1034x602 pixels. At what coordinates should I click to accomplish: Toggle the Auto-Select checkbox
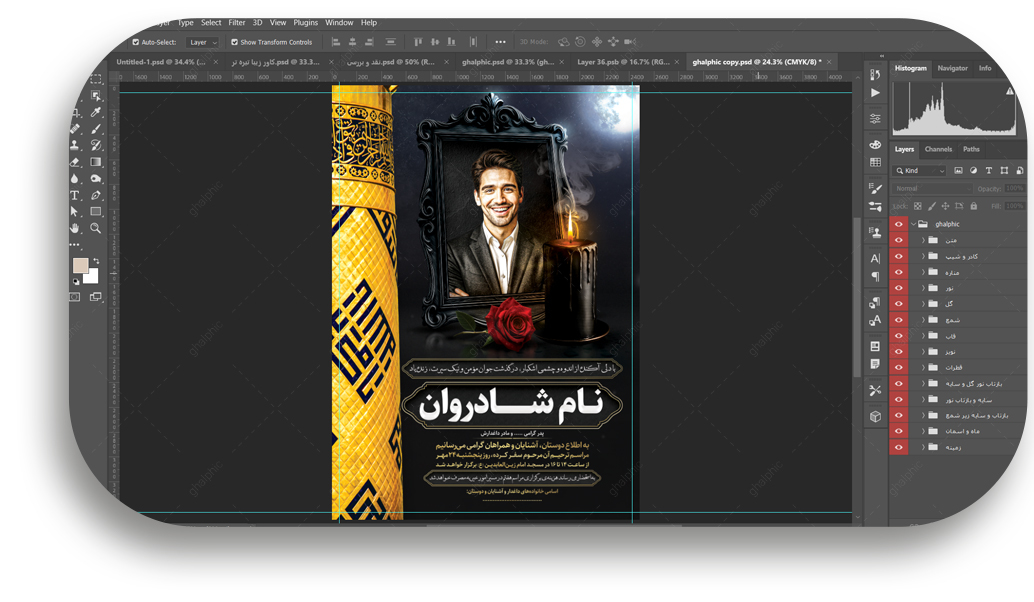point(136,42)
